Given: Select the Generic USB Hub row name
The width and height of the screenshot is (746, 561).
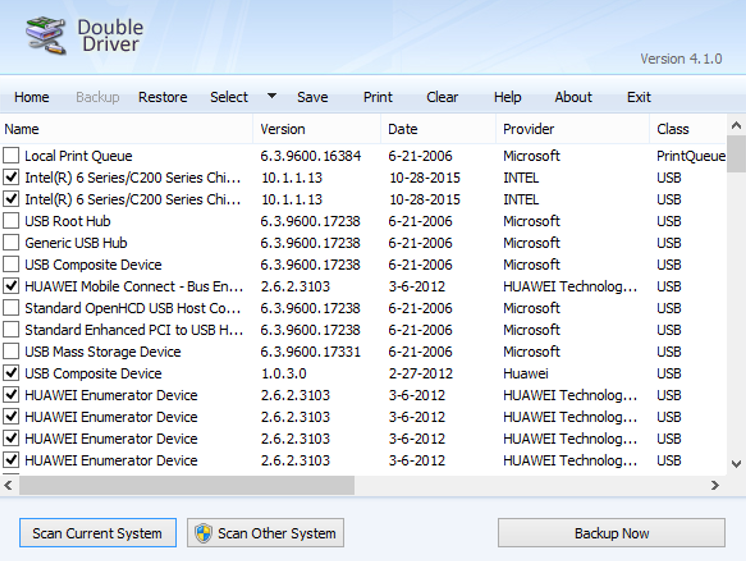Looking at the screenshot, I should [x=76, y=243].
